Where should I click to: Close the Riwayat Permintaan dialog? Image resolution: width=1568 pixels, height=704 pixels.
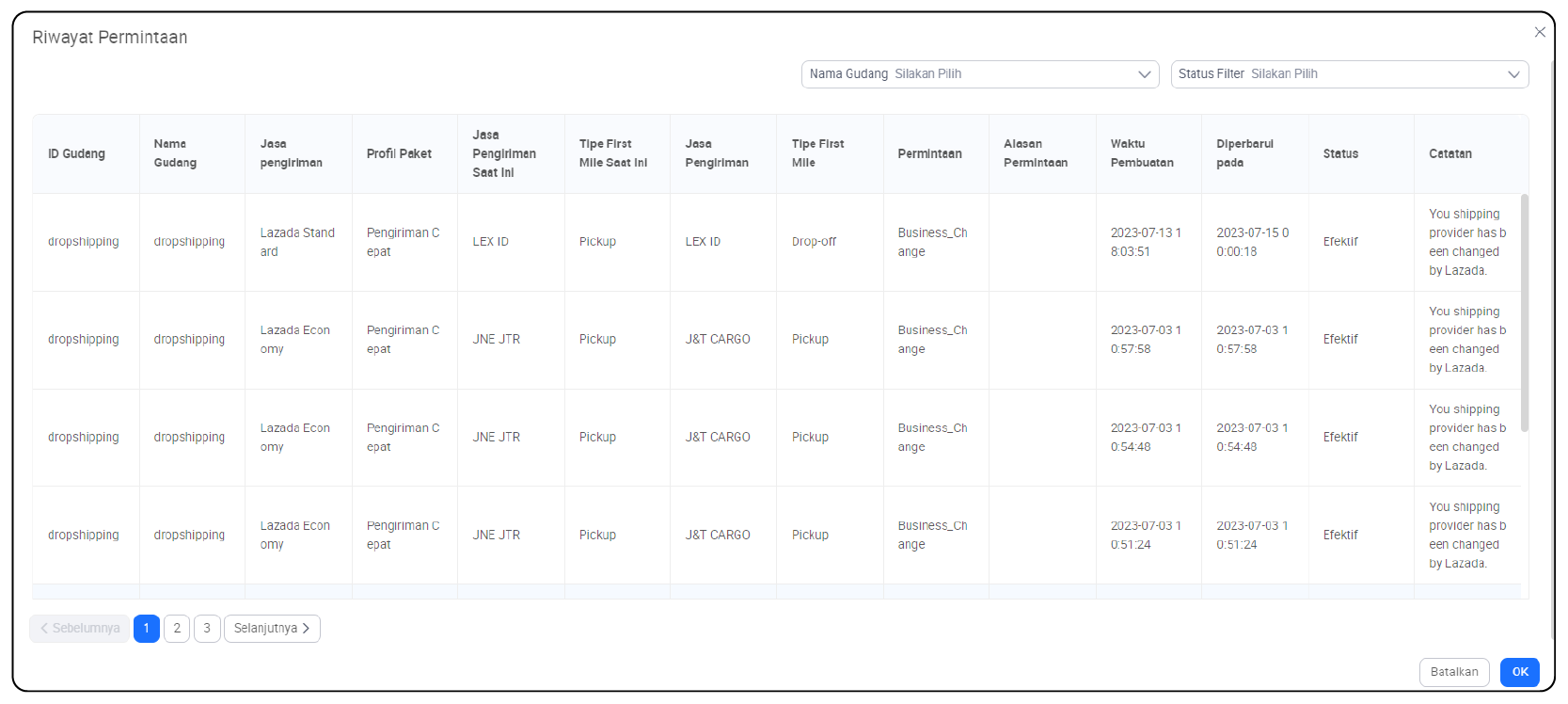point(1540,32)
